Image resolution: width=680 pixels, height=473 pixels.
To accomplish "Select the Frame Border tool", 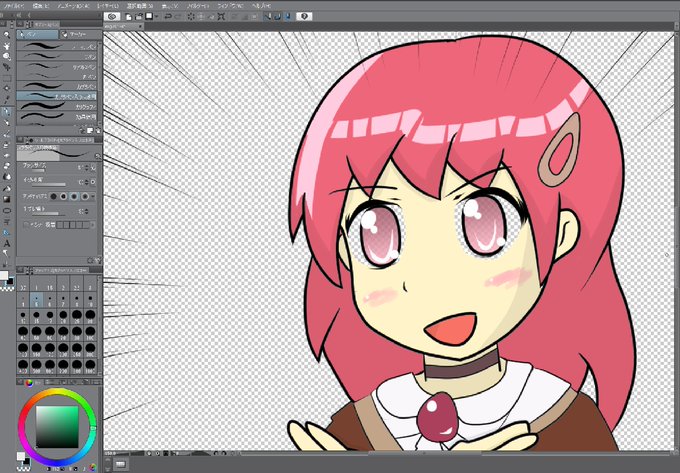I will point(7,222).
